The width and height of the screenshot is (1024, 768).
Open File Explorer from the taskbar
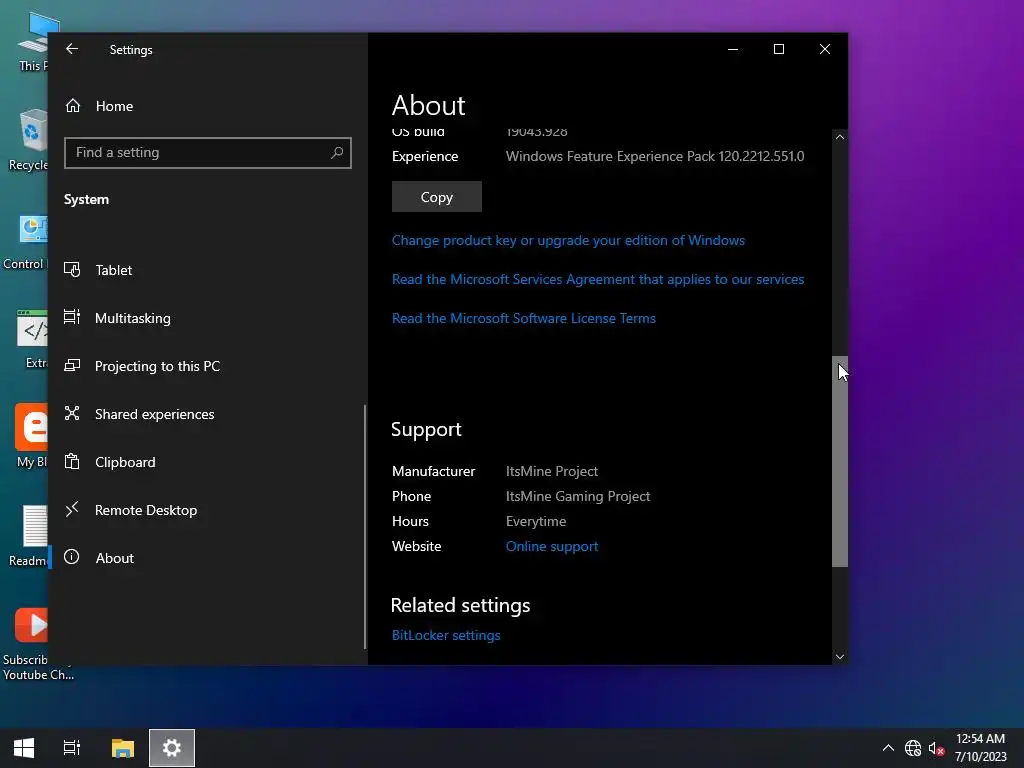pyautogui.click(x=122, y=748)
